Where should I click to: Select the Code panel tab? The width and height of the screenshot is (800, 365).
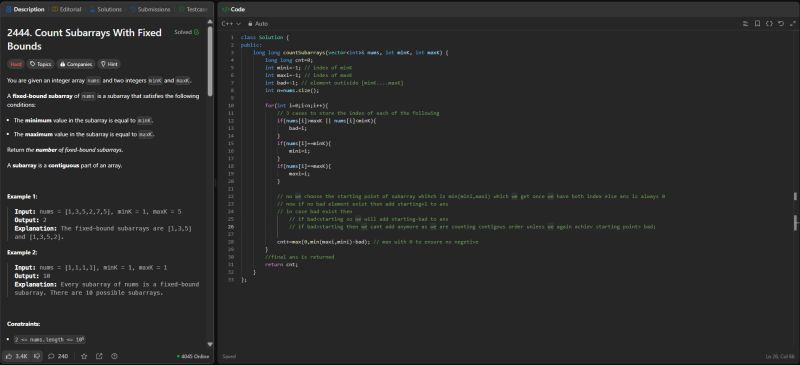pos(234,9)
